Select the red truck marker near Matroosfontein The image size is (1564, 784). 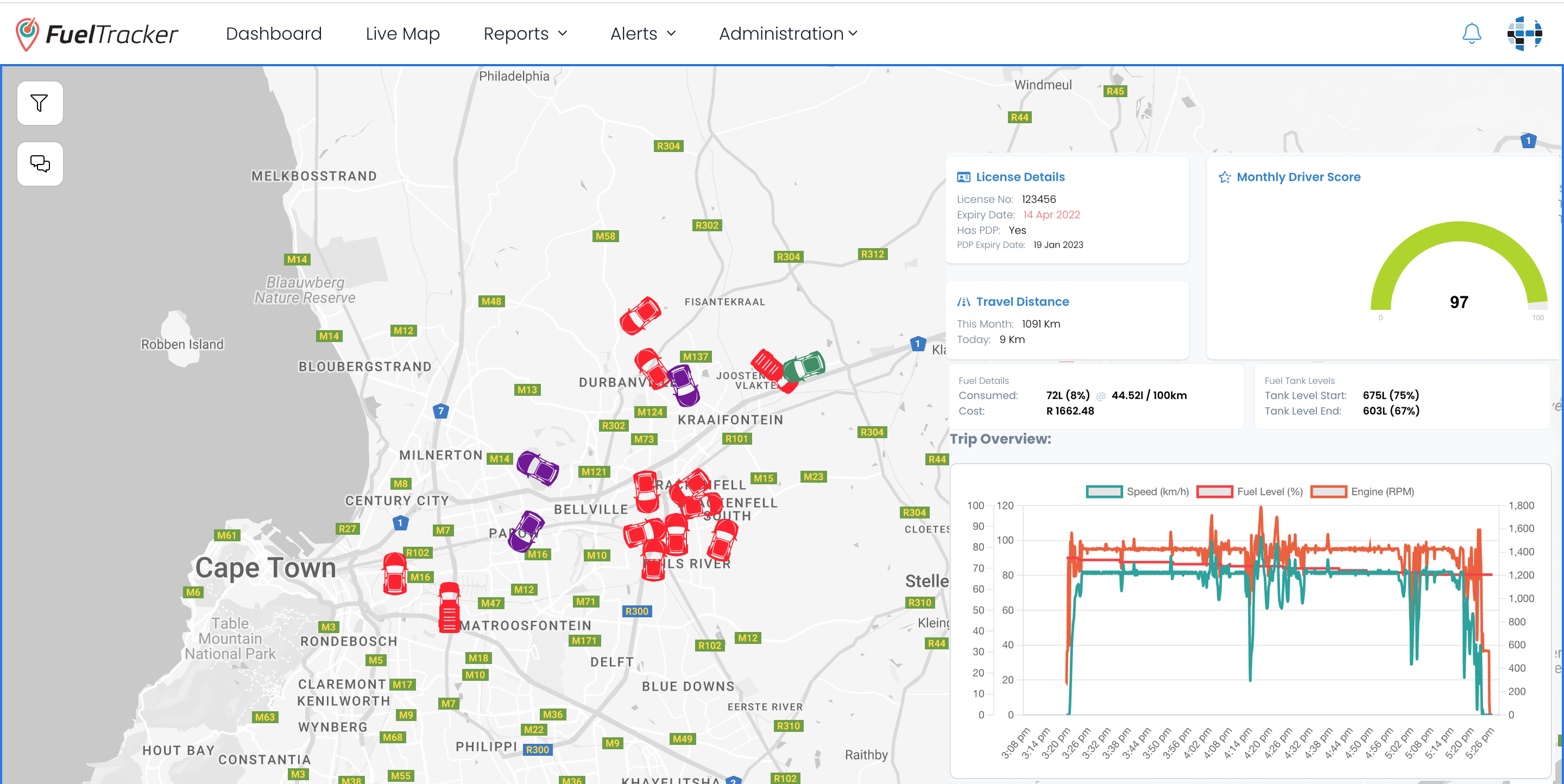449,608
